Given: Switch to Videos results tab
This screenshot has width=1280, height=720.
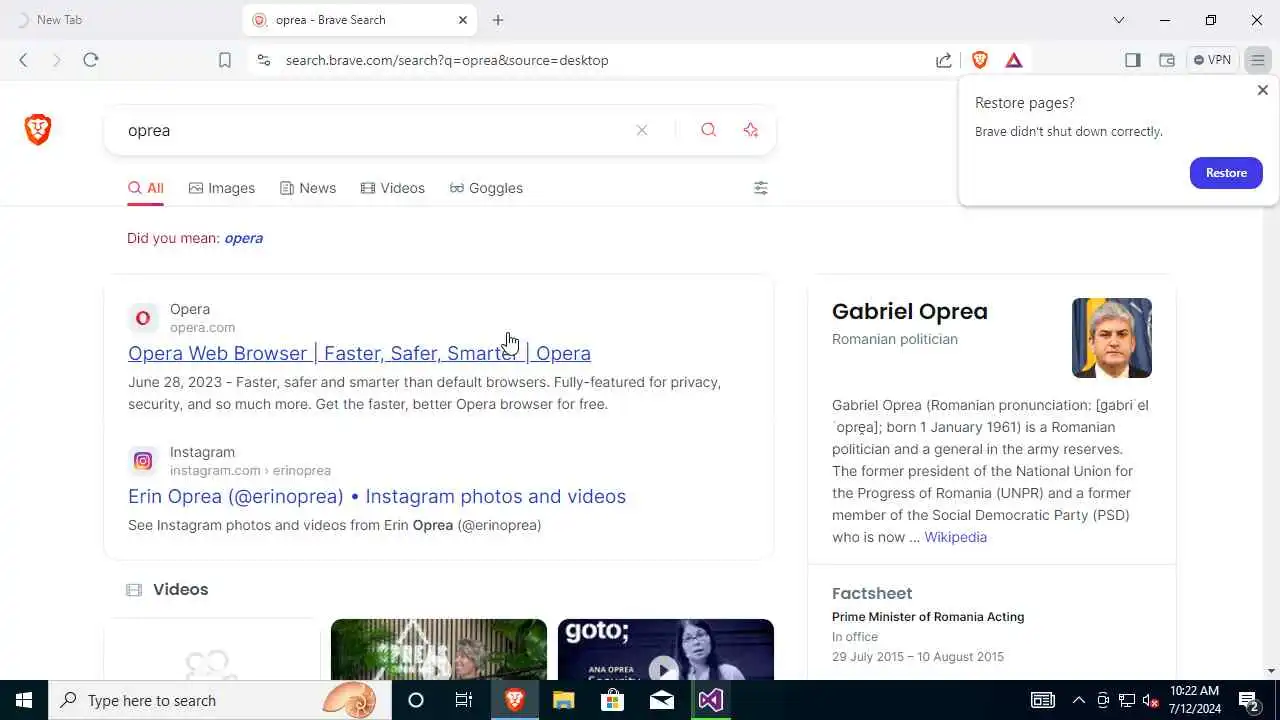Looking at the screenshot, I should (393, 188).
